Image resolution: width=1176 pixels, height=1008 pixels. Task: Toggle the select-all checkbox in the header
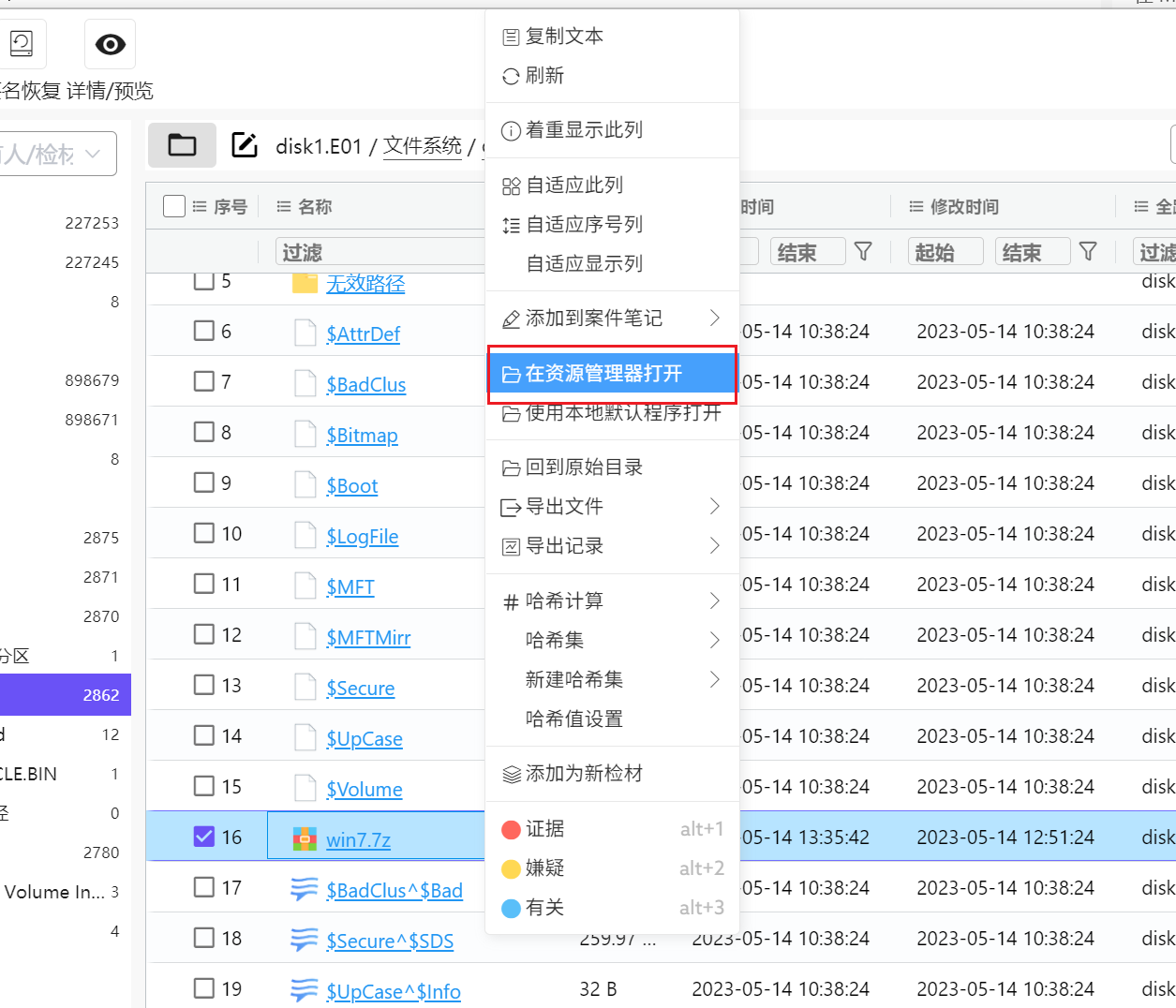[174, 206]
